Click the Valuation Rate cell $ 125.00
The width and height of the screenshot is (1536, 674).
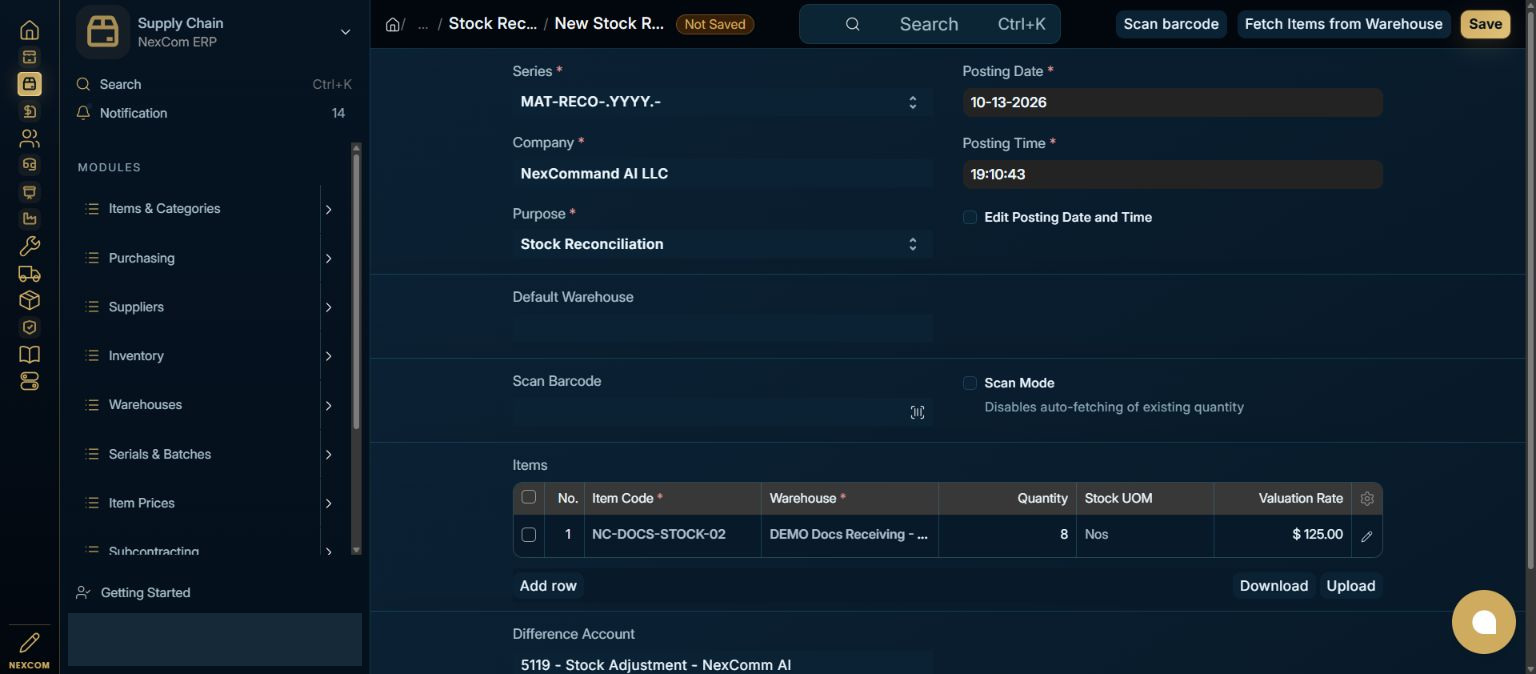(x=1282, y=535)
